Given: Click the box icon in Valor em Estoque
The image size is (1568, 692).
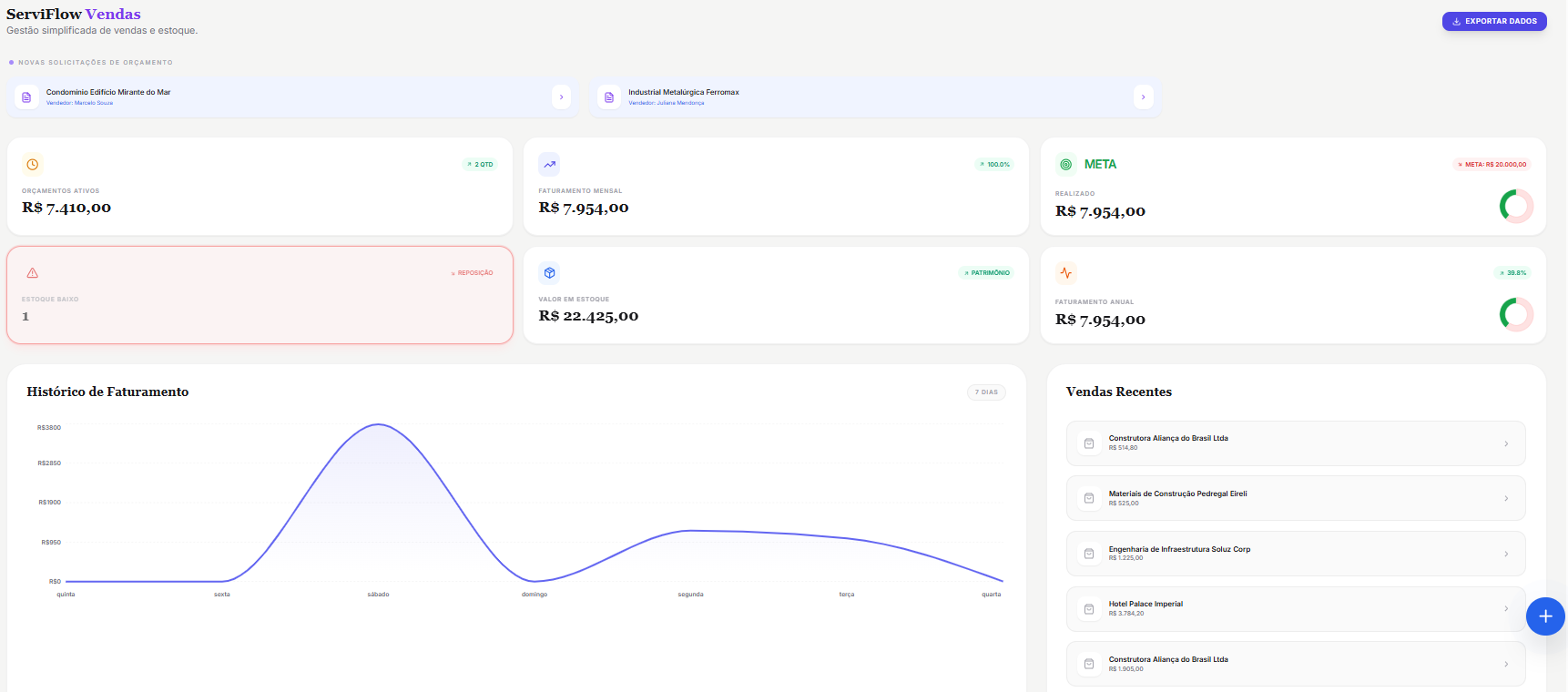Looking at the screenshot, I should pyautogui.click(x=549, y=273).
